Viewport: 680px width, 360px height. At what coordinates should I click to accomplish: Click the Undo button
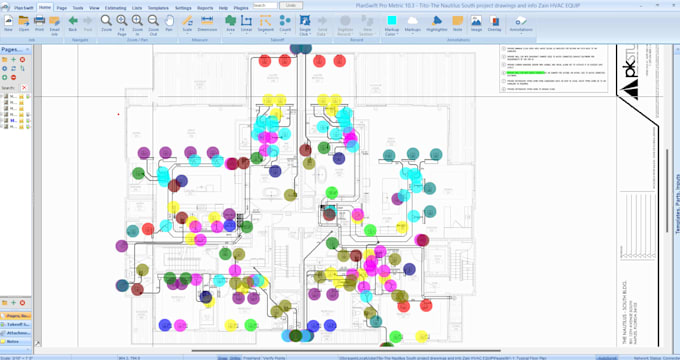[291, 6]
